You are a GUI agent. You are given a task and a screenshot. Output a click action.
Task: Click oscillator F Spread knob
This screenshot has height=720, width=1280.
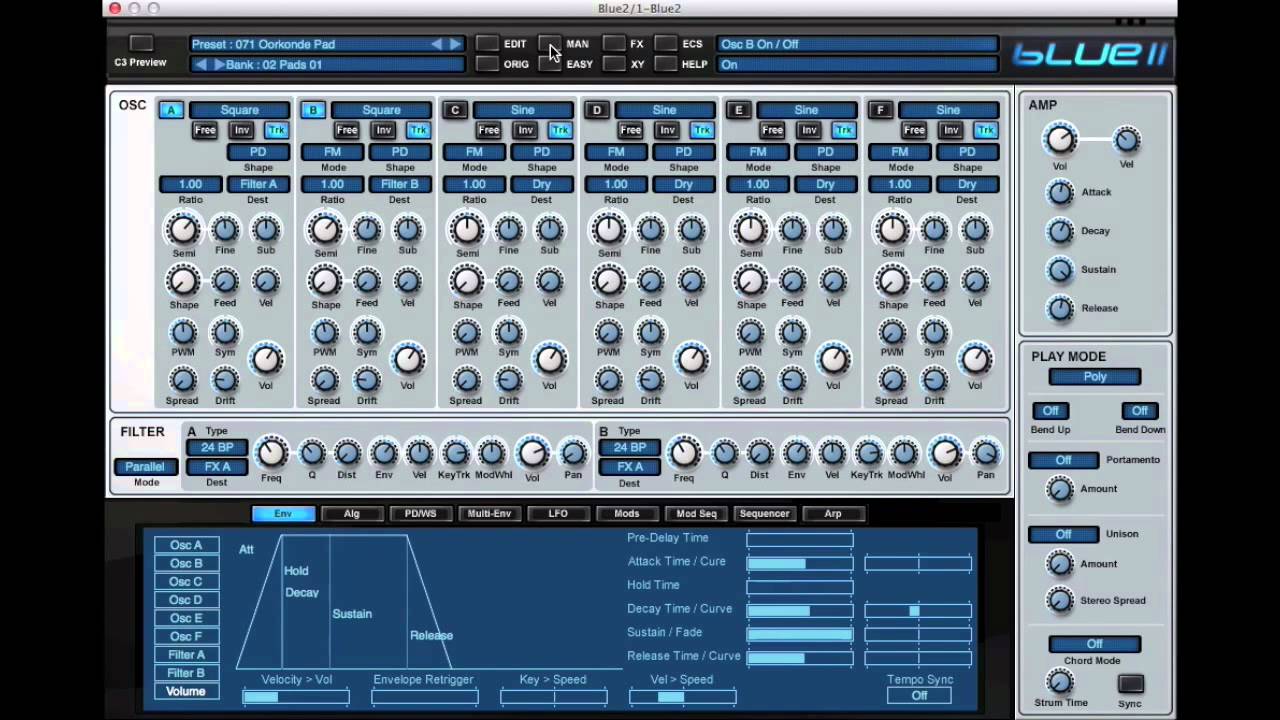891,380
